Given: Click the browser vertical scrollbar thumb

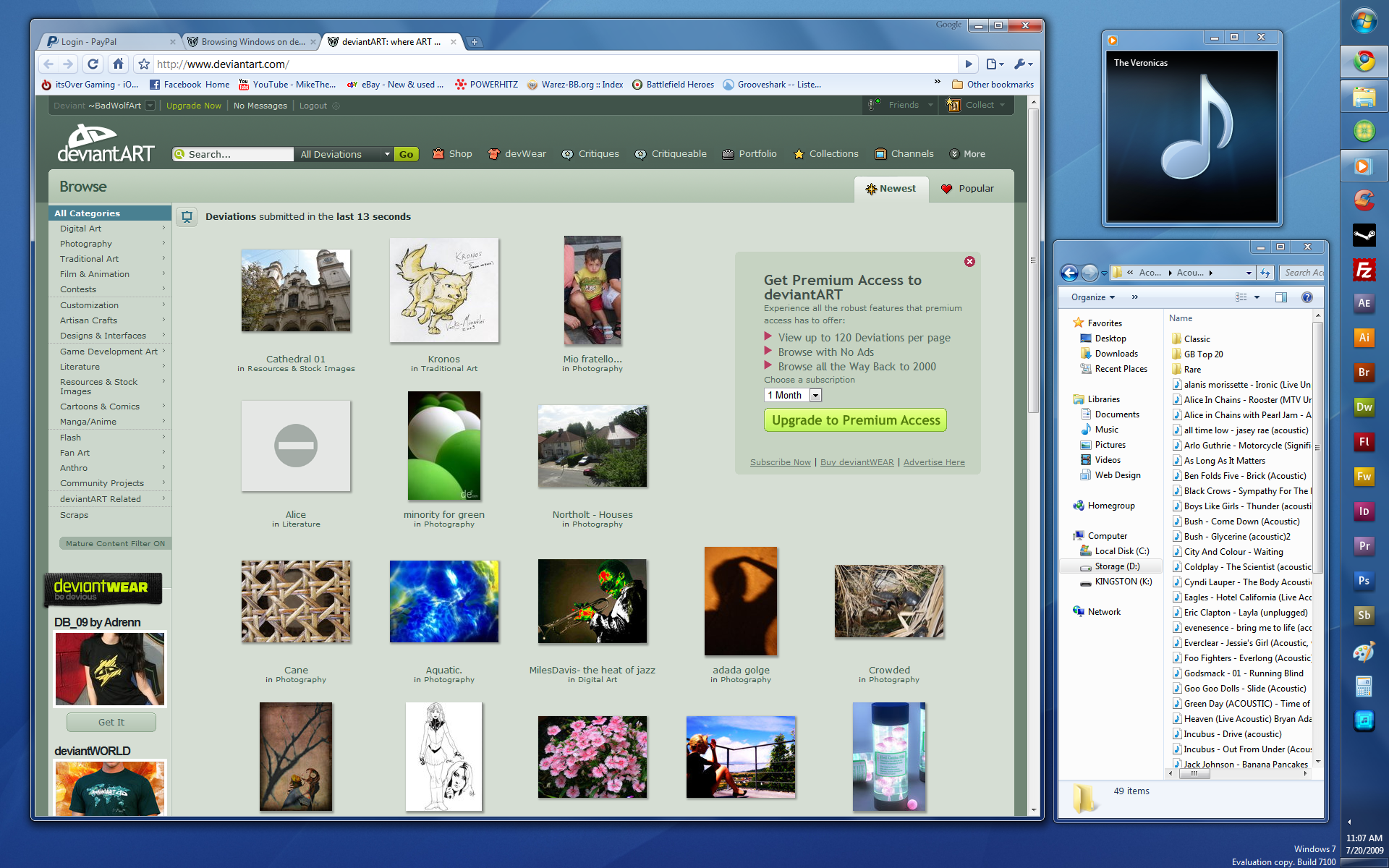Looking at the screenshot, I should [x=1033, y=260].
